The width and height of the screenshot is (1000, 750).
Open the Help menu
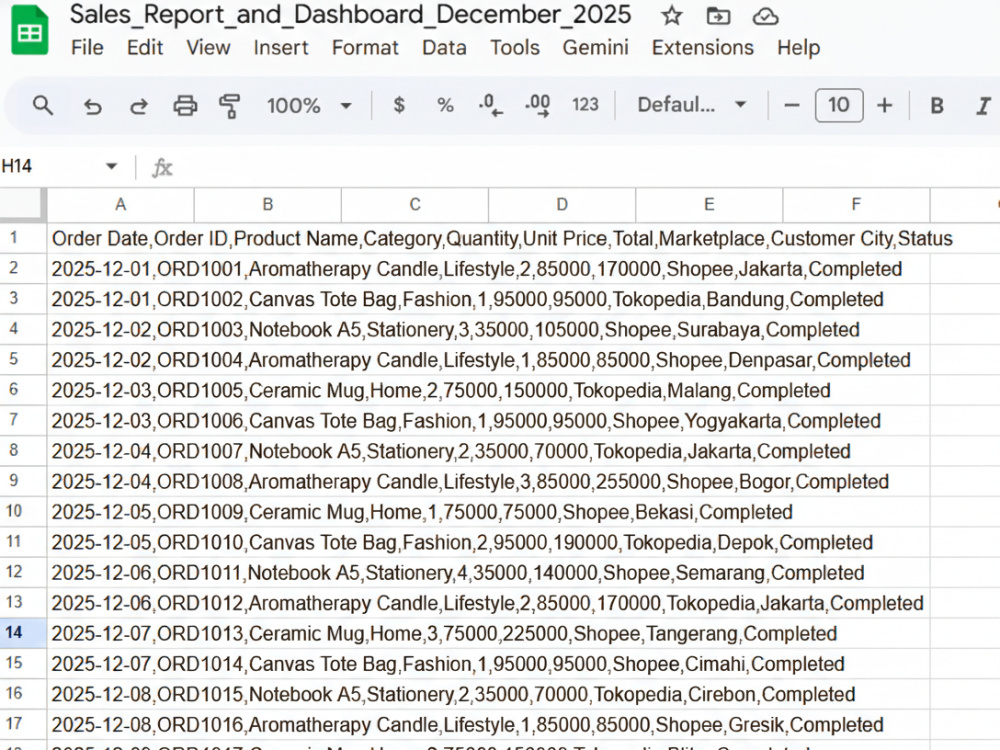[x=798, y=47]
